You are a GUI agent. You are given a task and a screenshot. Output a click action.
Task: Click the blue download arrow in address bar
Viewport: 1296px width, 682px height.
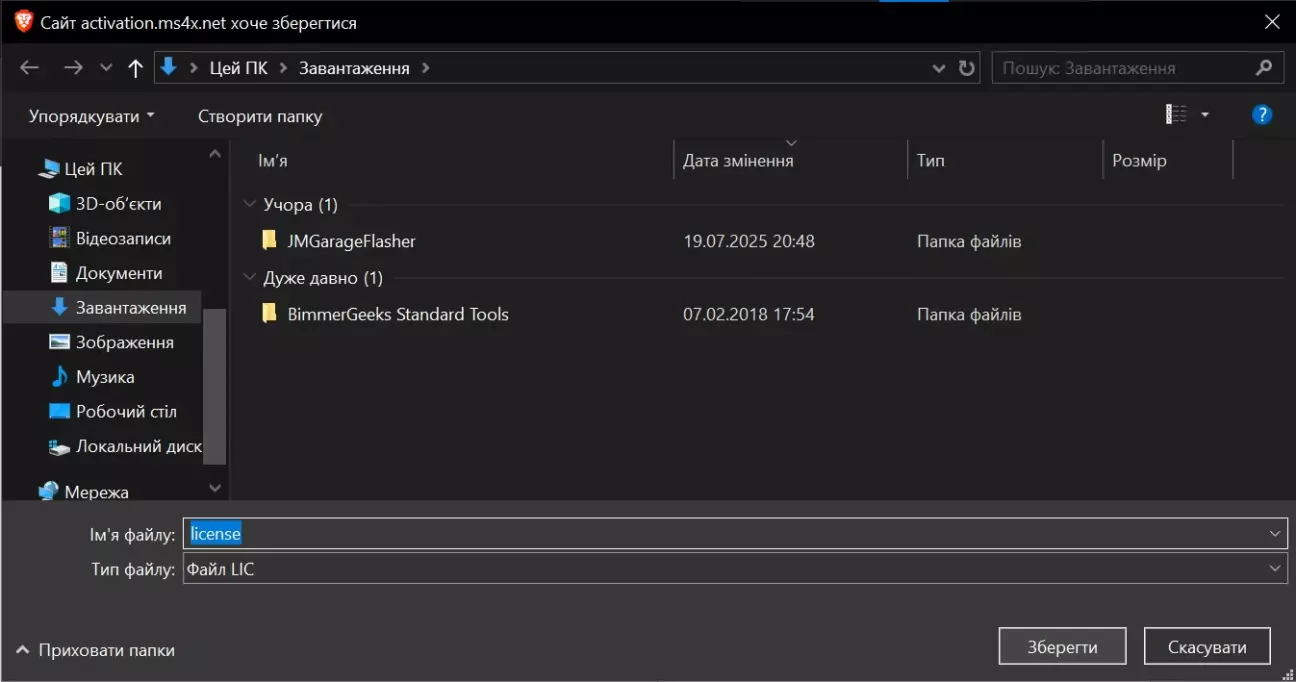[x=169, y=67]
